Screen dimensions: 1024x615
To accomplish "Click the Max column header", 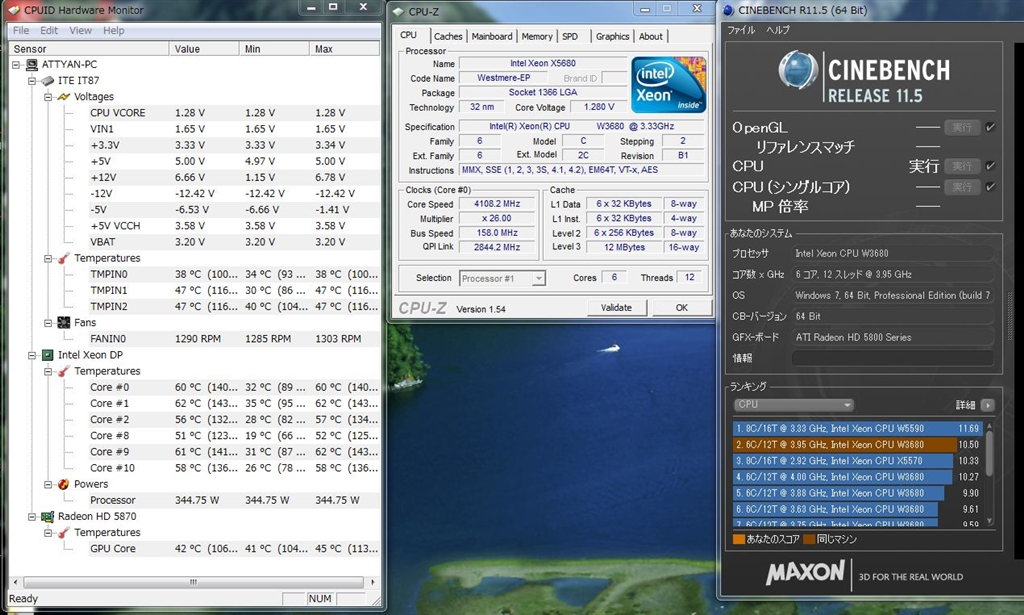I will click(344, 49).
